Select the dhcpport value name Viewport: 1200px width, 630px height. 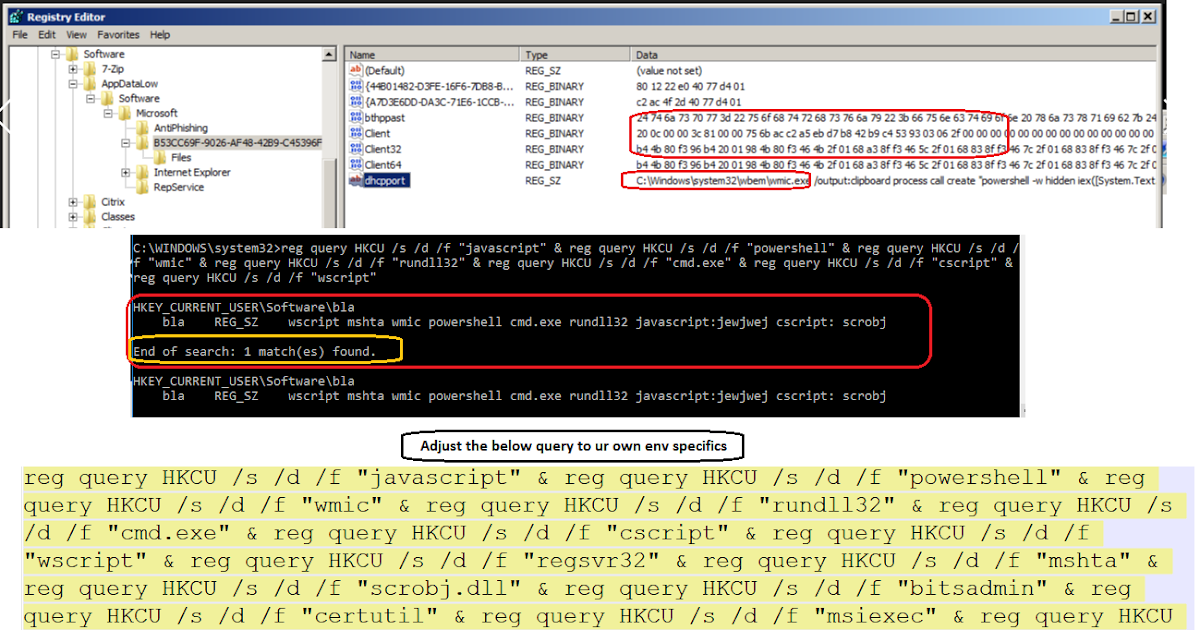click(387, 180)
